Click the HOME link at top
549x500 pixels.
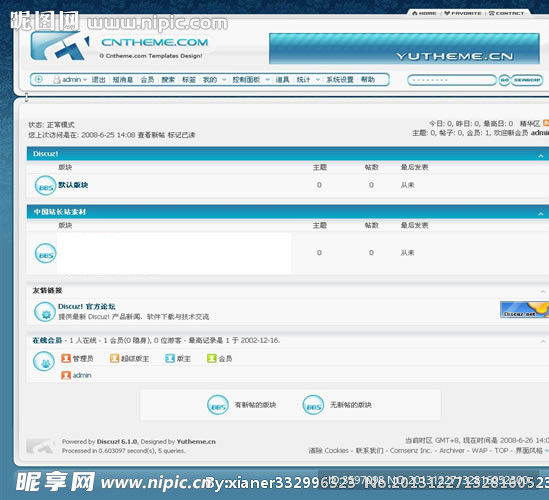pyautogui.click(x=424, y=13)
